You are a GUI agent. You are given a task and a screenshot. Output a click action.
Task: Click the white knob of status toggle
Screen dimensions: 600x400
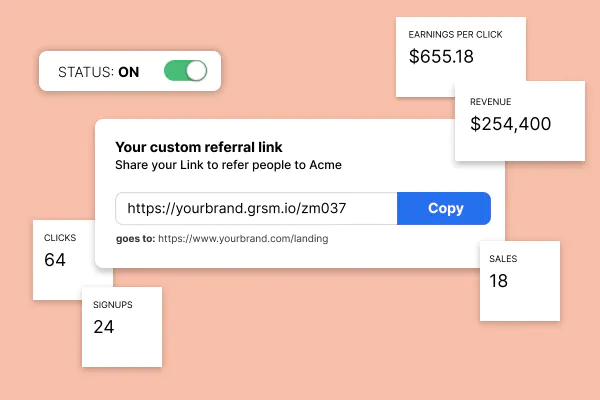pyautogui.click(x=196, y=71)
